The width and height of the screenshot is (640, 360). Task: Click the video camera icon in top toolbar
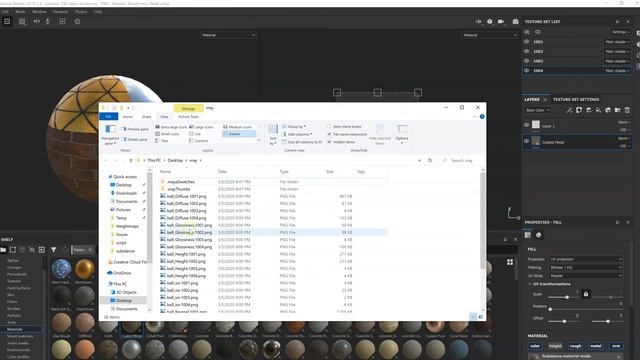(501, 22)
